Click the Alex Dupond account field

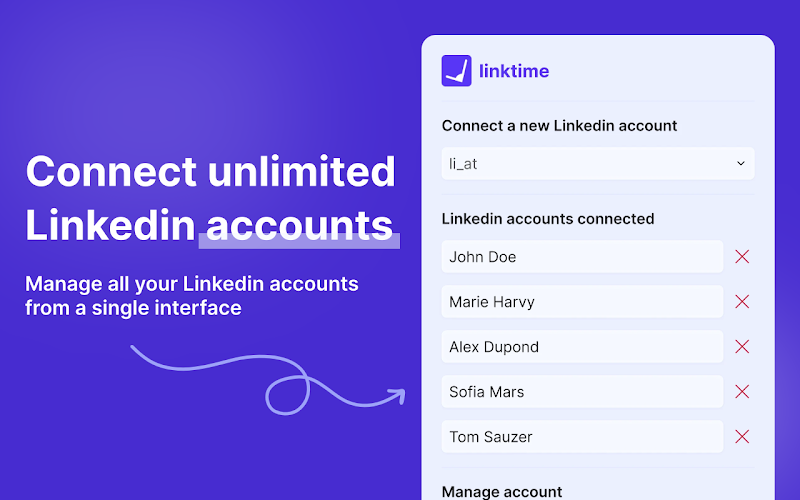click(x=582, y=347)
